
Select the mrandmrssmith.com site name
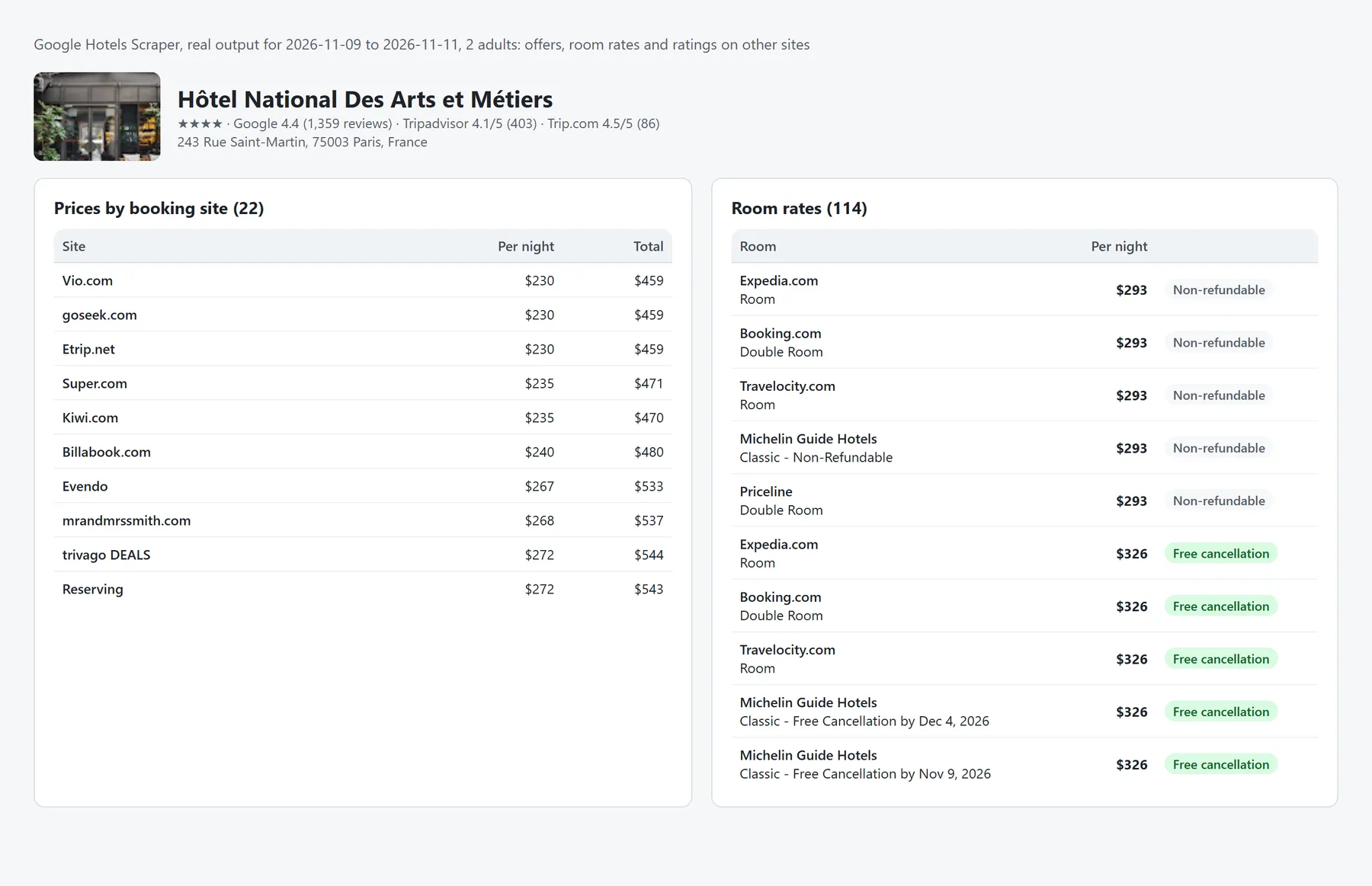point(127,520)
